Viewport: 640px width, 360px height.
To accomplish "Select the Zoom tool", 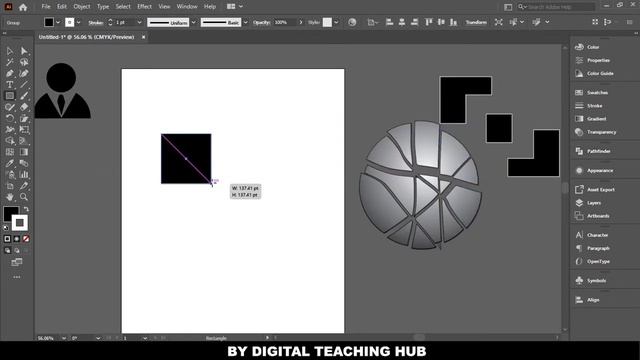I will click(x=24, y=197).
